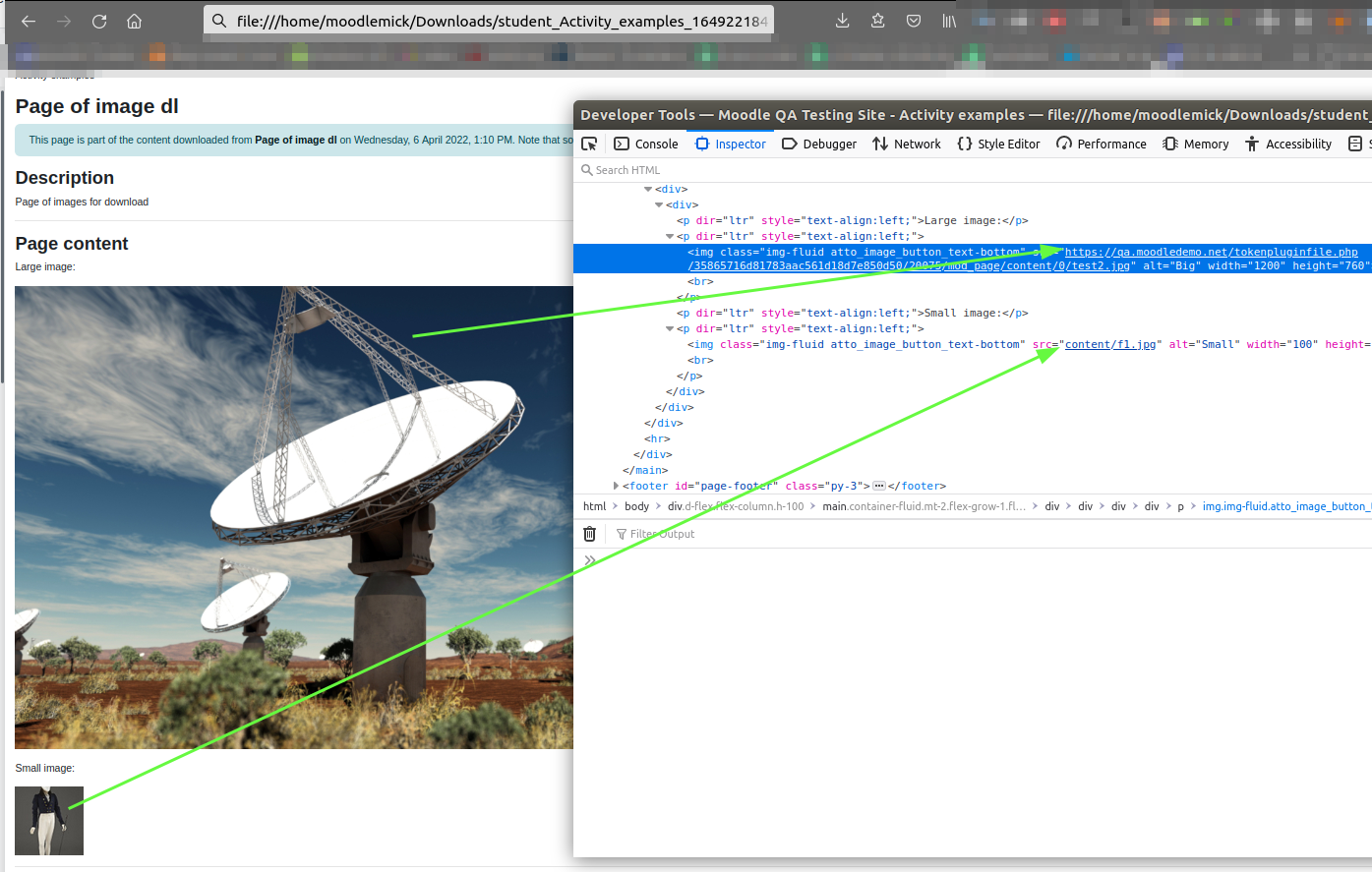This screenshot has height=872, width=1372.
Task: Collapse the p node containing the Small image
Action: [x=670, y=328]
